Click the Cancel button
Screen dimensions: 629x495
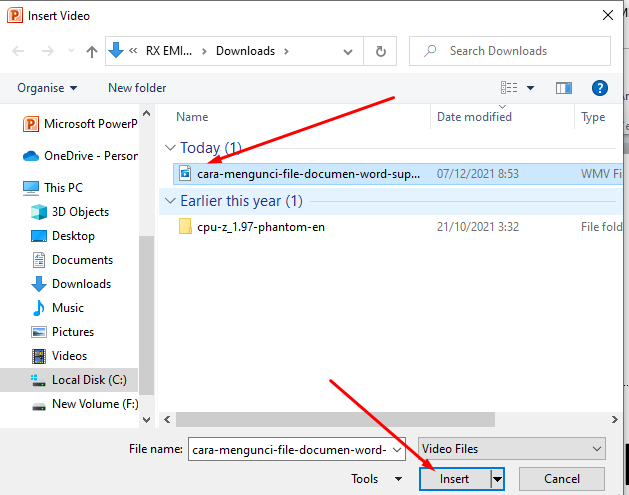click(x=561, y=479)
